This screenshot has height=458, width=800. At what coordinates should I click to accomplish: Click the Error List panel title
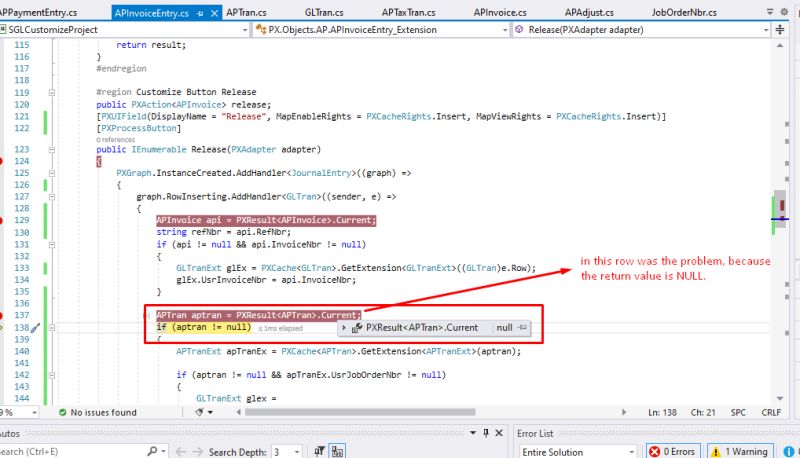(x=535, y=434)
